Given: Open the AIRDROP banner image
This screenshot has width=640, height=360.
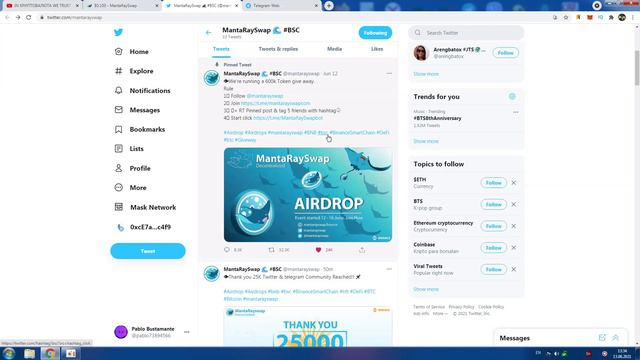Looking at the screenshot, I should pyautogui.click(x=308, y=195).
